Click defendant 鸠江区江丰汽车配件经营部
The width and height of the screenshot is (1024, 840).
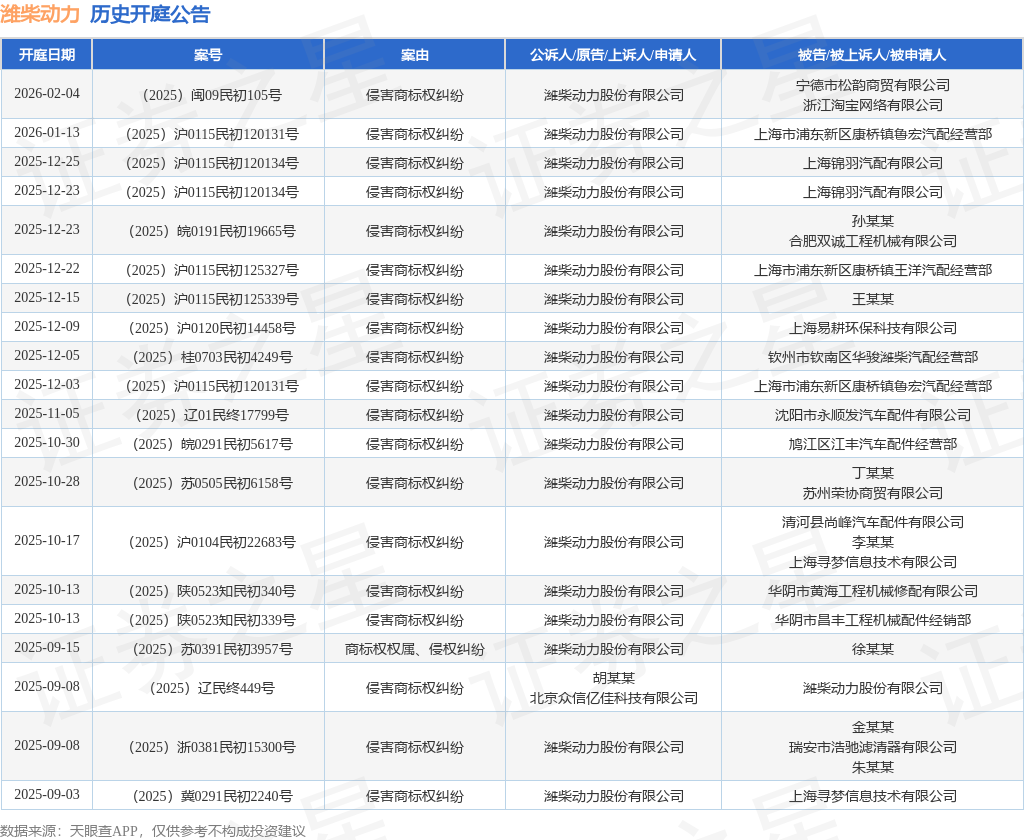point(872,444)
